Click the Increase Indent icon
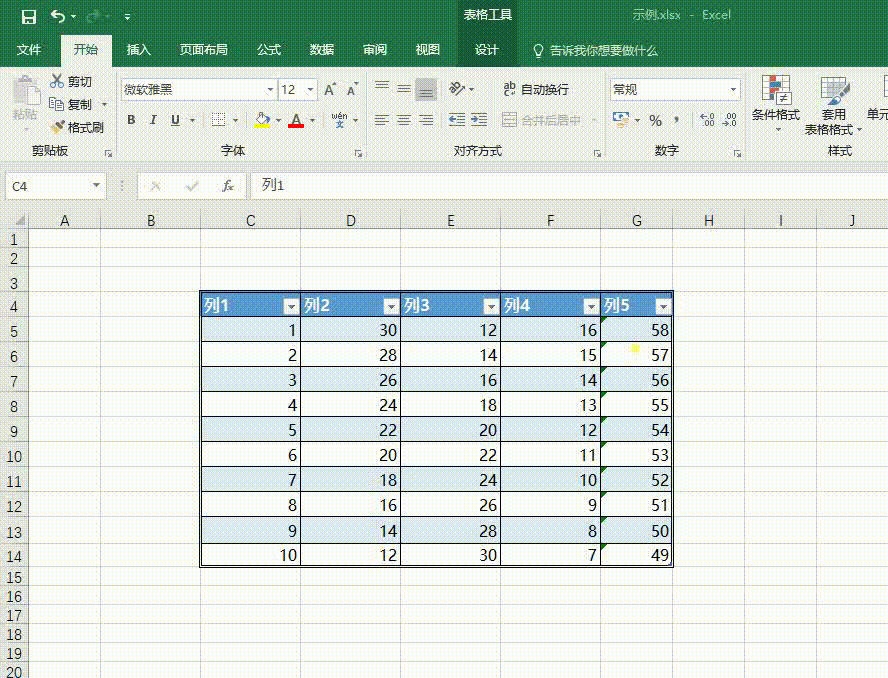Screen dimensions: 888x678 (480, 120)
